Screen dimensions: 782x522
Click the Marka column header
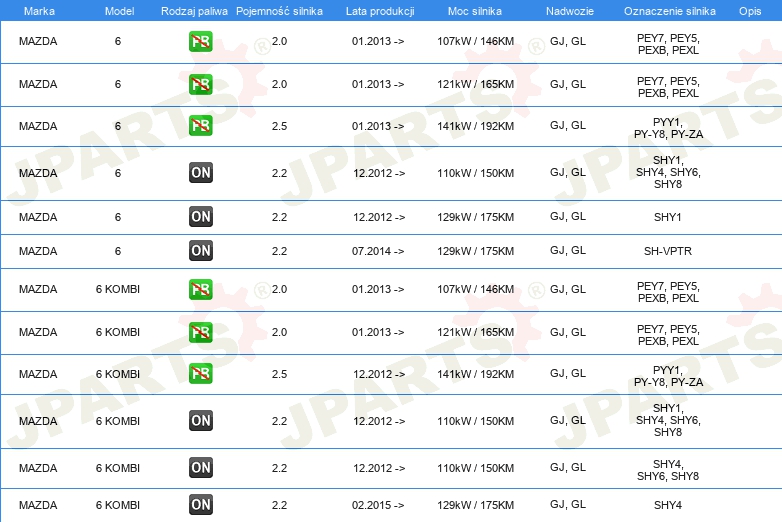click(39, 11)
